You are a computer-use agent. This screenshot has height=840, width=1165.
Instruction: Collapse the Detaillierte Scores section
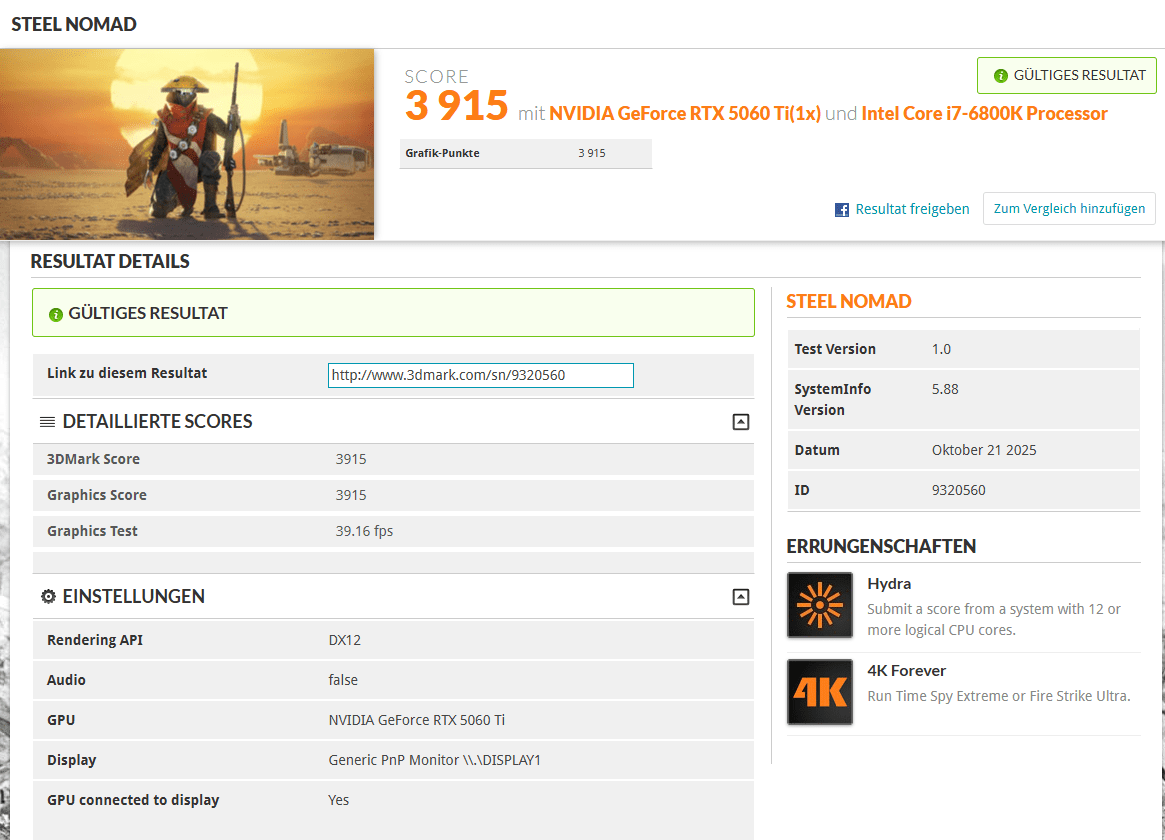tap(741, 422)
